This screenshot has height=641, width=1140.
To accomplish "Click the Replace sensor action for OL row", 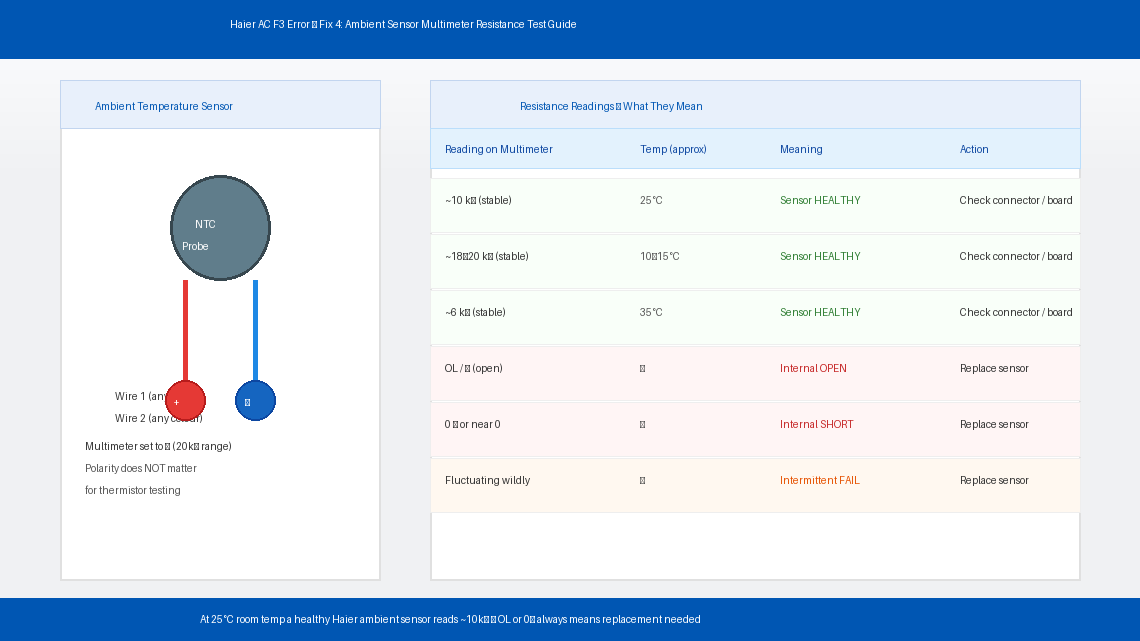I will click(994, 368).
